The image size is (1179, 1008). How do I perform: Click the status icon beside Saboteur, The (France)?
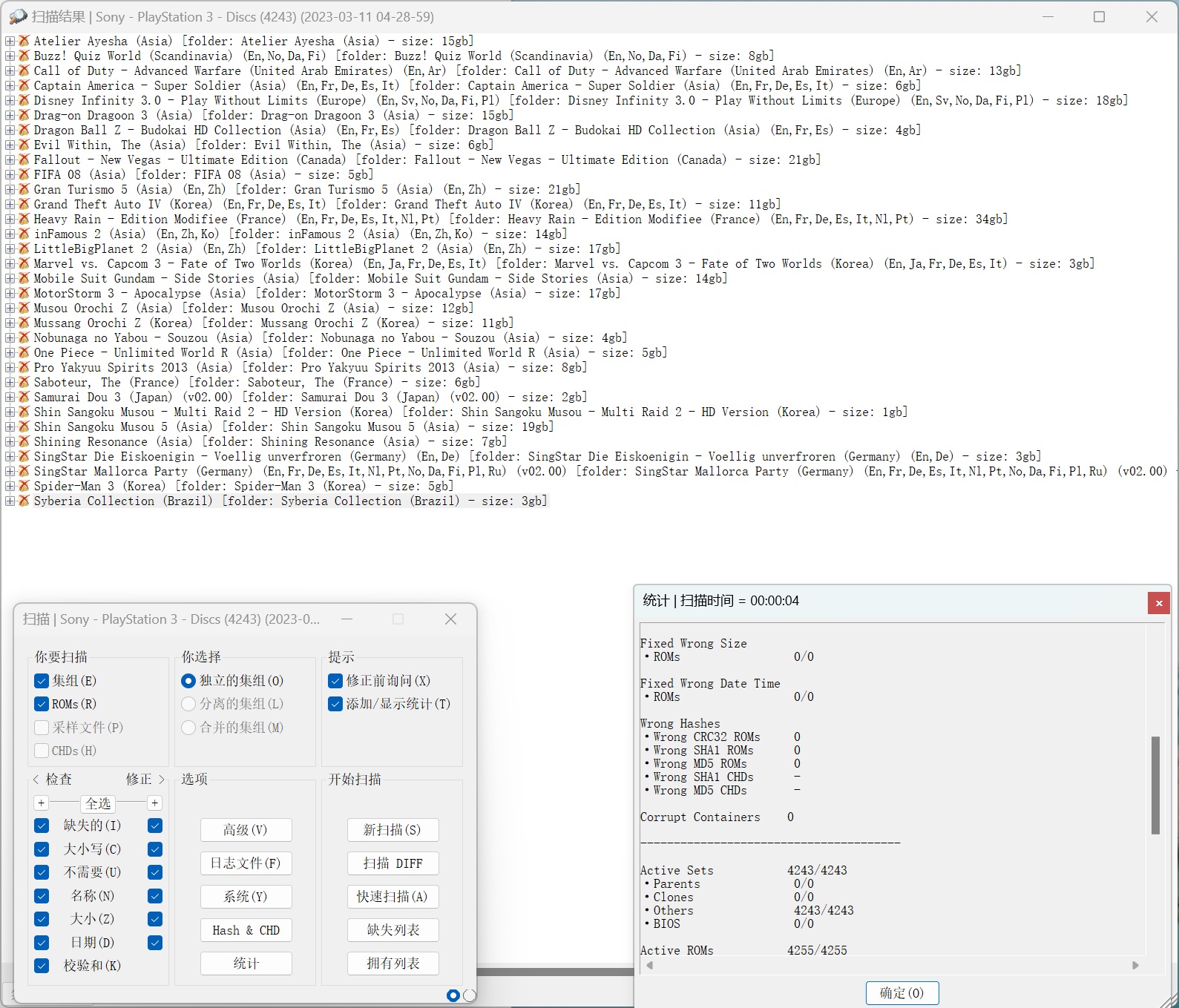coord(24,383)
